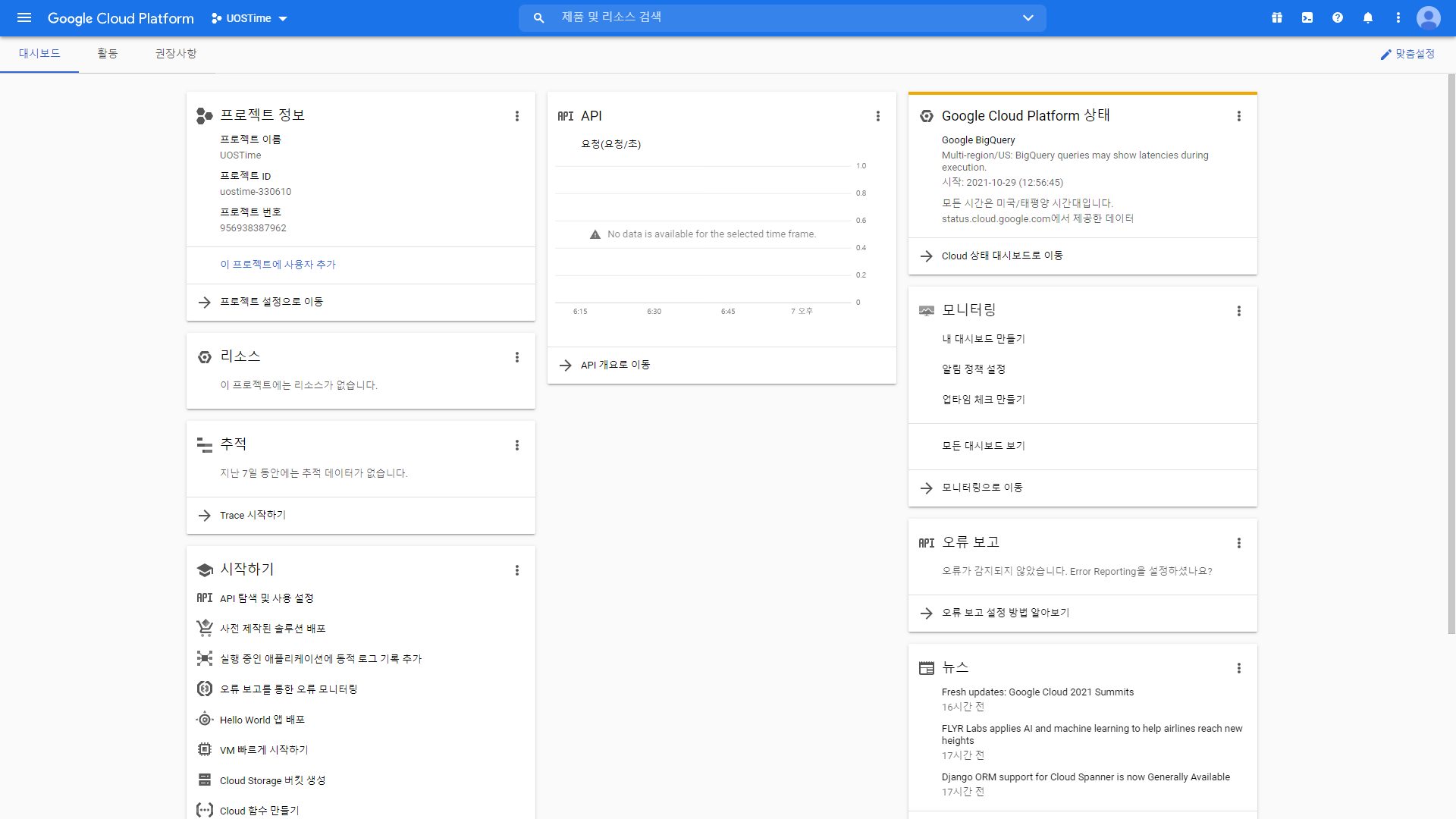Open the user account avatar
This screenshot has width=1456, height=819.
click(1429, 17)
